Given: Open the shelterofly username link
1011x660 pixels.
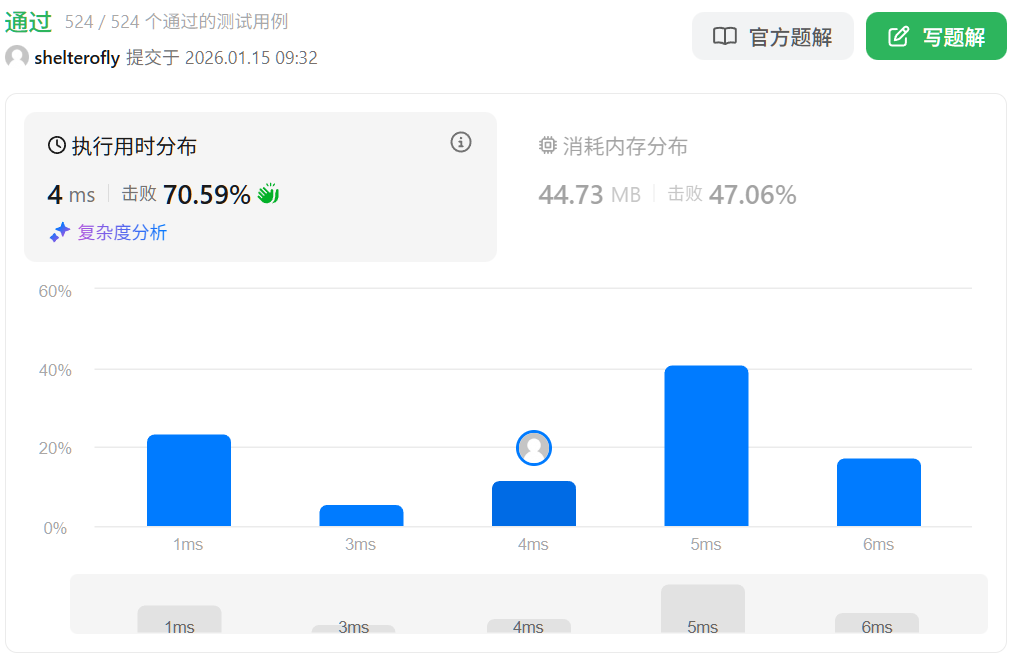Looking at the screenshot, I should click(x=77, y=58).
